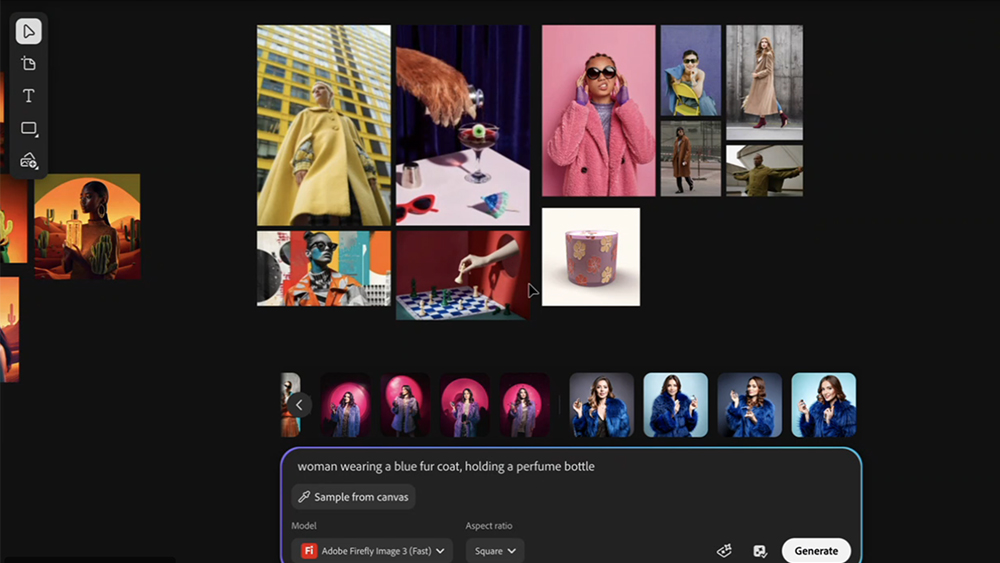
Task: Select the pink fur coat woman image
Action: [599, 111]
